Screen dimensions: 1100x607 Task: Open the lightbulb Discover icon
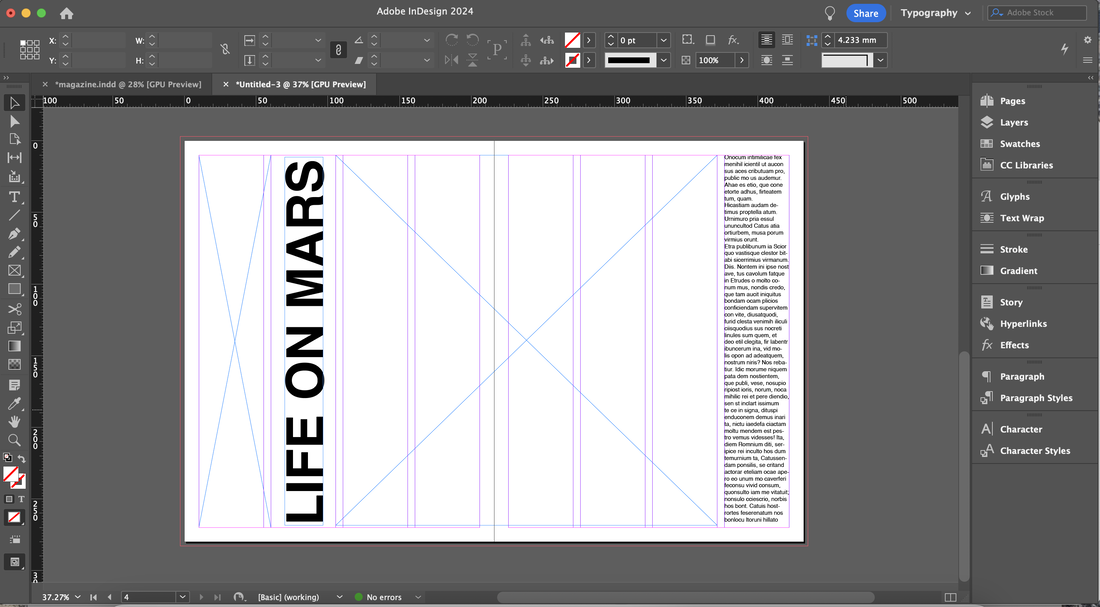point(830,13)
